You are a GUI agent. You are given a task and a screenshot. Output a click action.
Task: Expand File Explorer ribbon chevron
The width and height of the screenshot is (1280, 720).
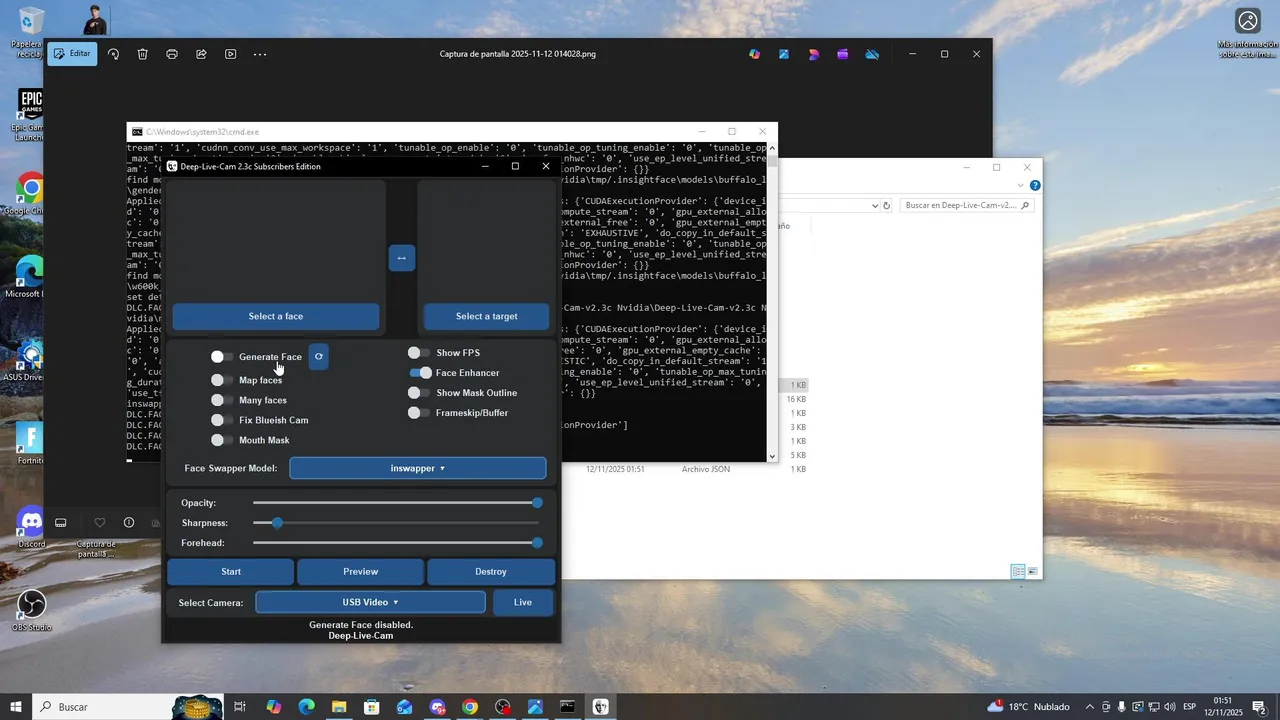pos(1021,185)
